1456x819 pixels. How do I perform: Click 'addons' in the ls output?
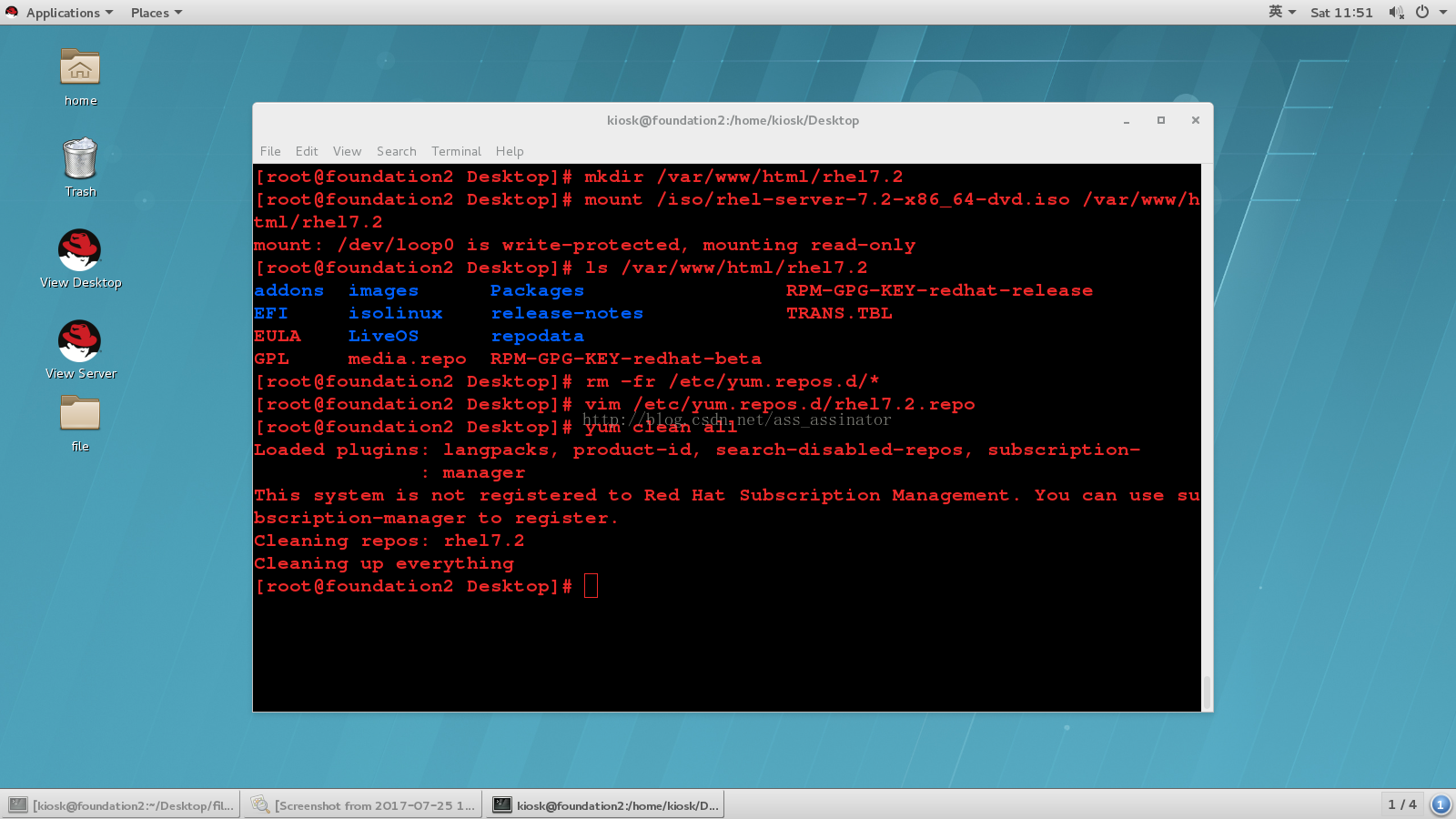tap(288, 290)
